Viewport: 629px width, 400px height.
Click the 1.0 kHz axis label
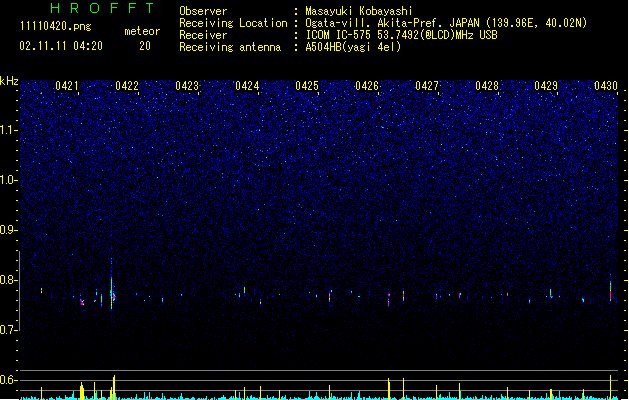pos(9,180)
